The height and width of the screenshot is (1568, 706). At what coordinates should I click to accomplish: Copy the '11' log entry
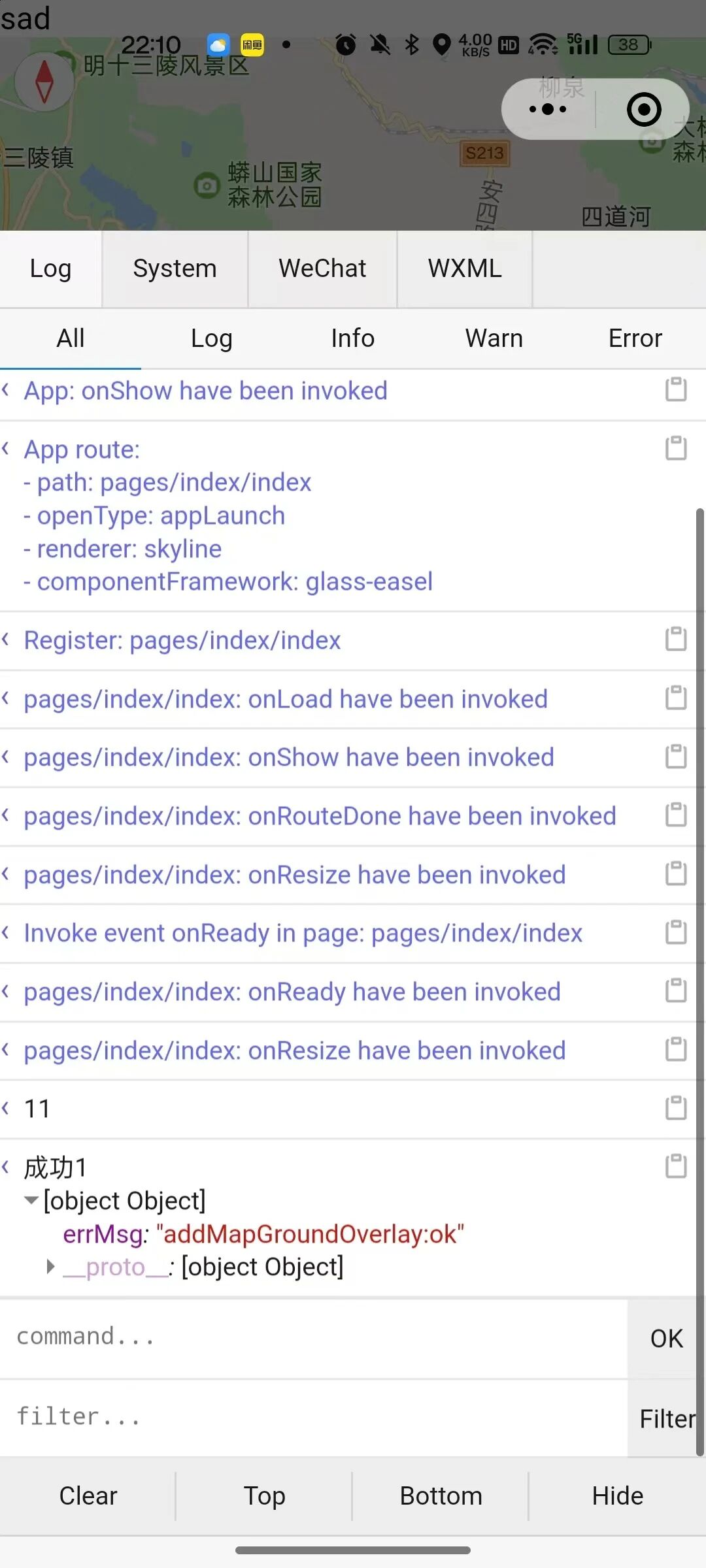[676, 1108]
